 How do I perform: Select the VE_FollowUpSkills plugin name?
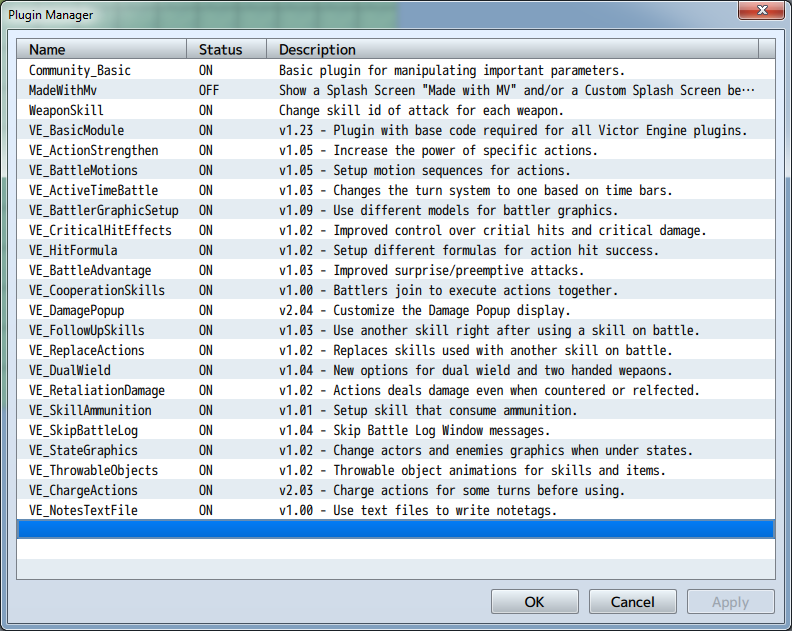coord(87,330)
